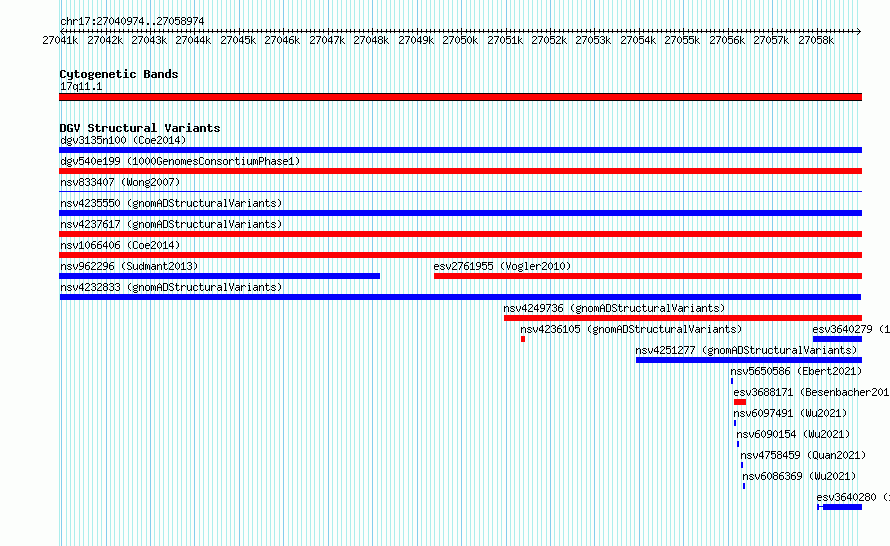Open the nsv6090154 (Wu2021) label
890x546 pixels.
point(793,434)
